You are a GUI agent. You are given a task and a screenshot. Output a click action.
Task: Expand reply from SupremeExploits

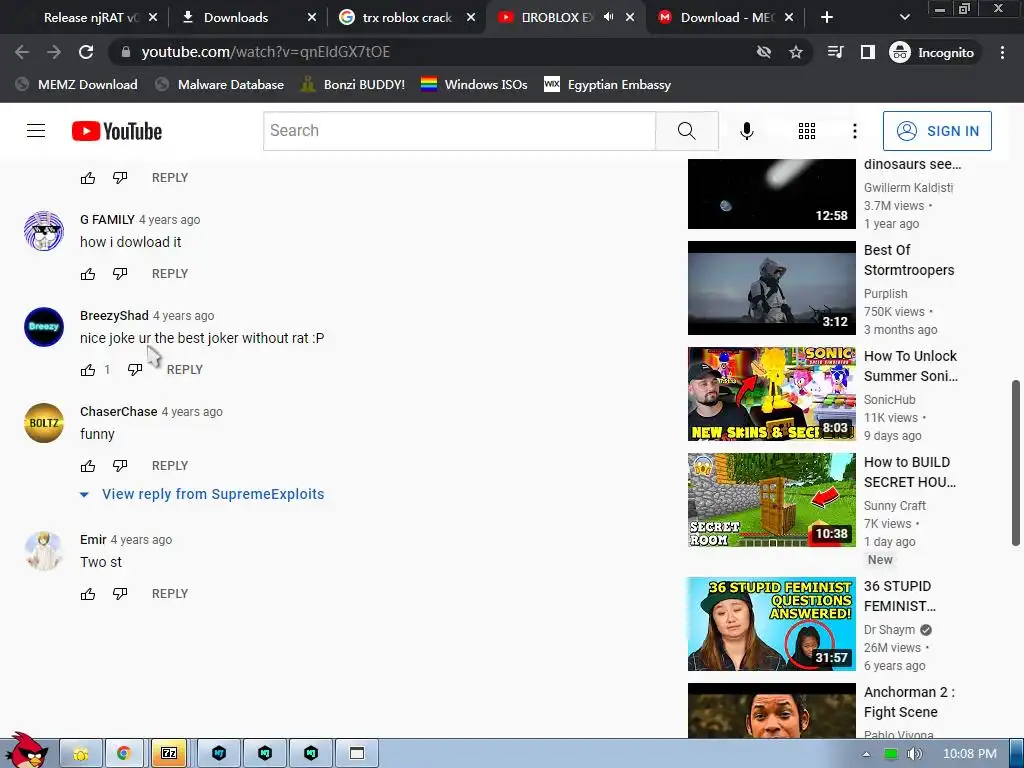click(202, 494)
